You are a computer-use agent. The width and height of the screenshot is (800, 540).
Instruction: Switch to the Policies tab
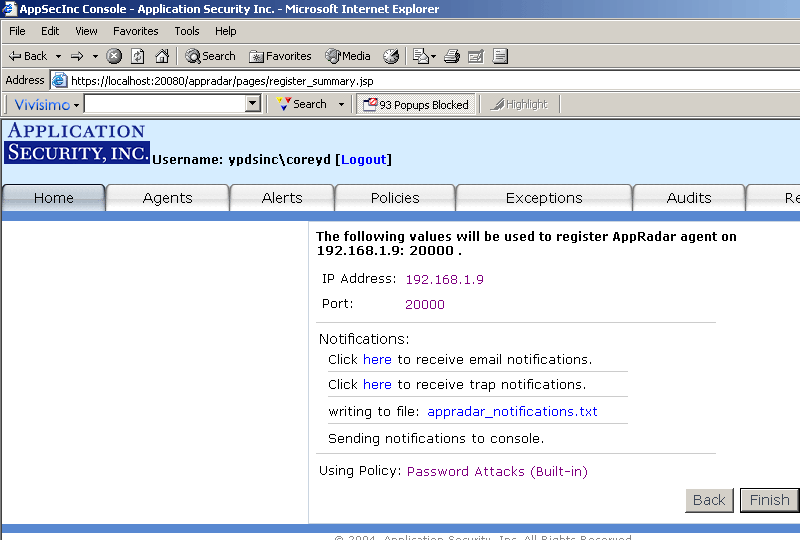pyautogui.click(x=395, y=198)
